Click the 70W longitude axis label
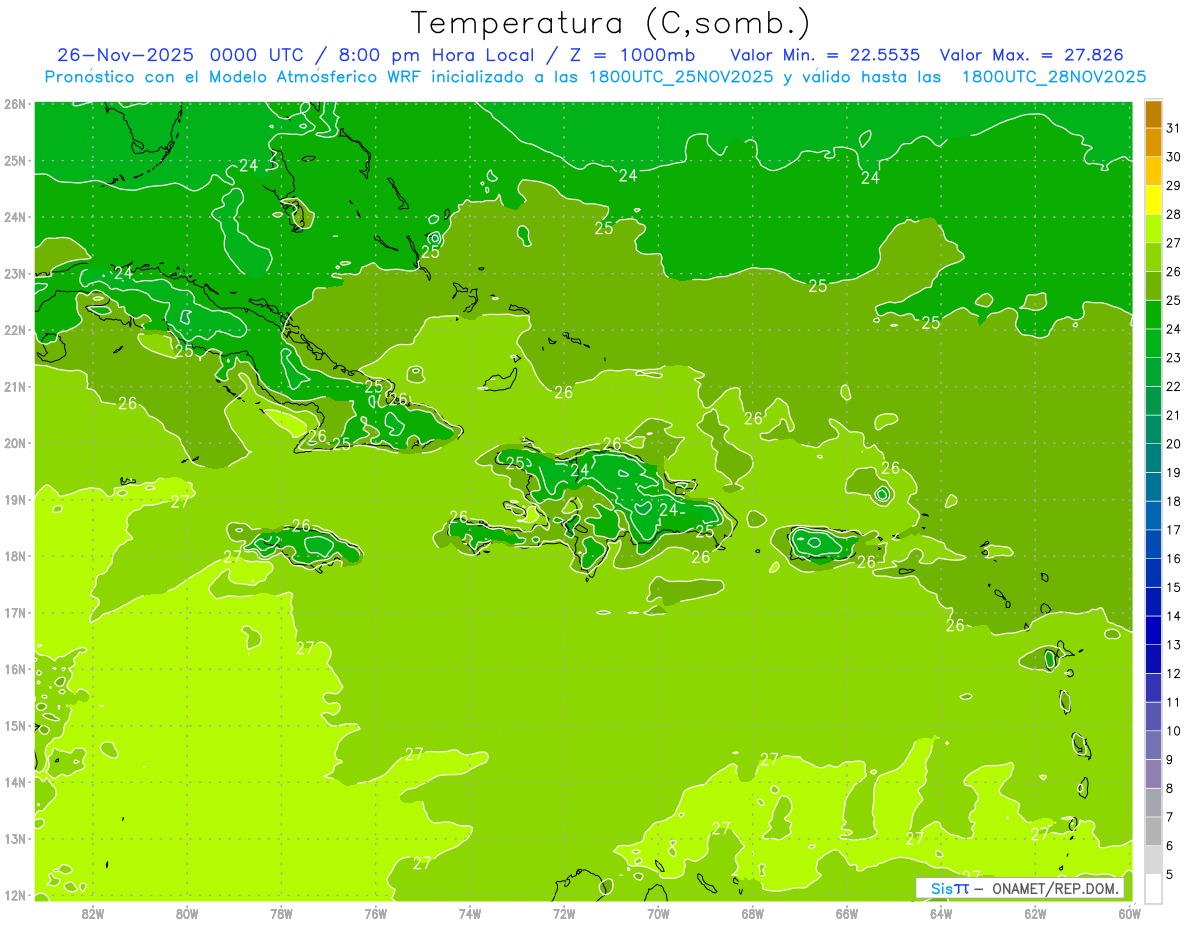The height and width of the screenshot is (927, 1200). 658,912
